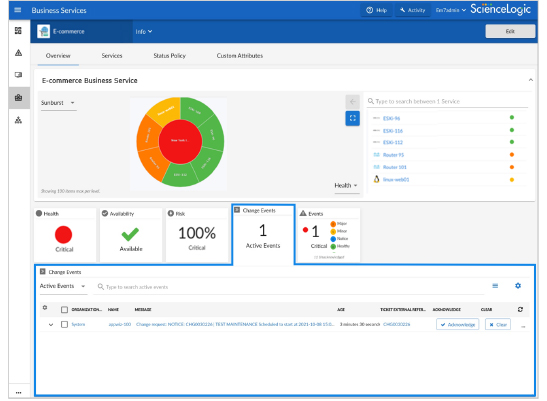
Task: Click the Availability checkmark header icon
Action: [x=105, y=213]
